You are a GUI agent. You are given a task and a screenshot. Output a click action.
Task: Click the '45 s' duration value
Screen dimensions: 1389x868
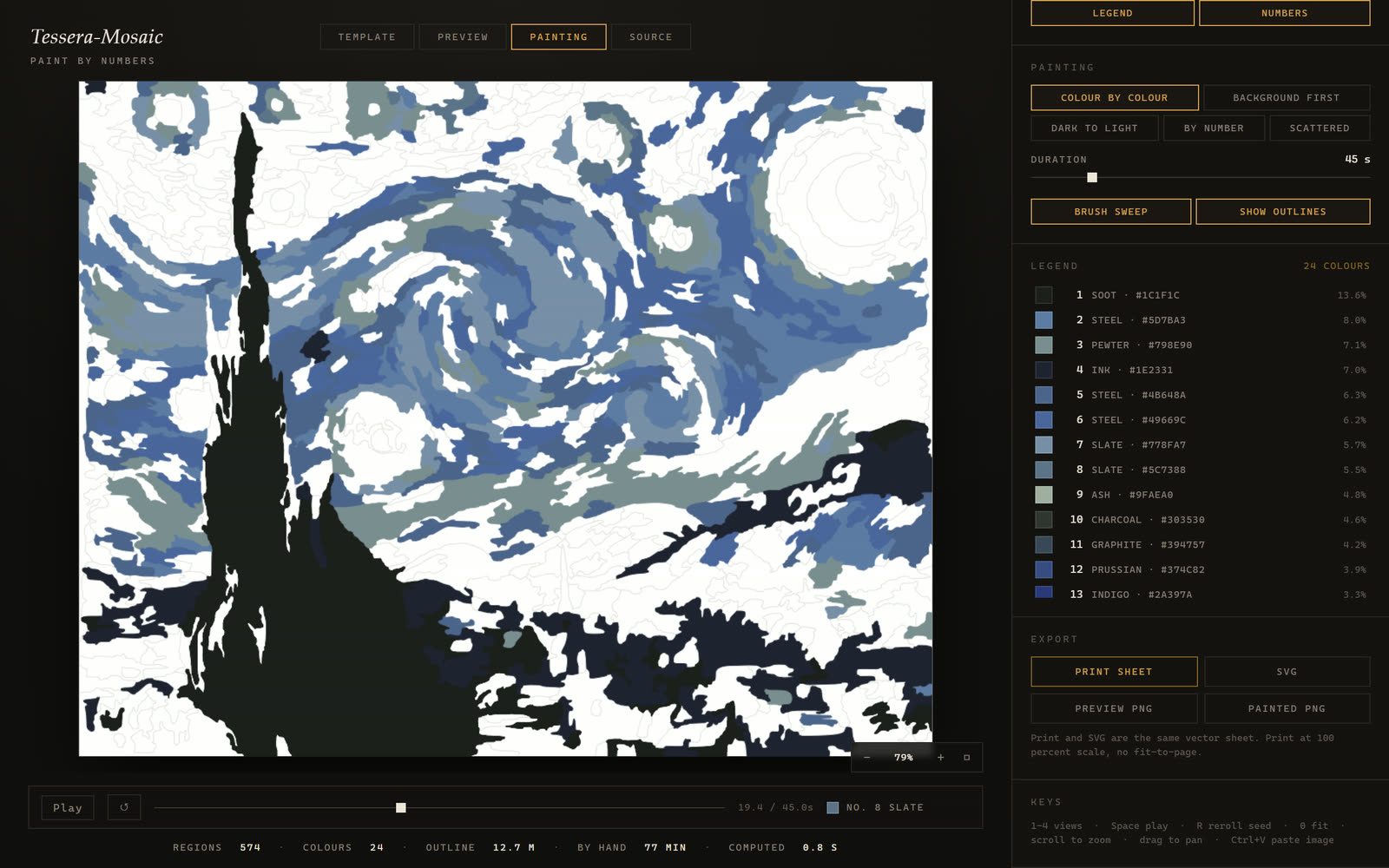[1357, 159]
